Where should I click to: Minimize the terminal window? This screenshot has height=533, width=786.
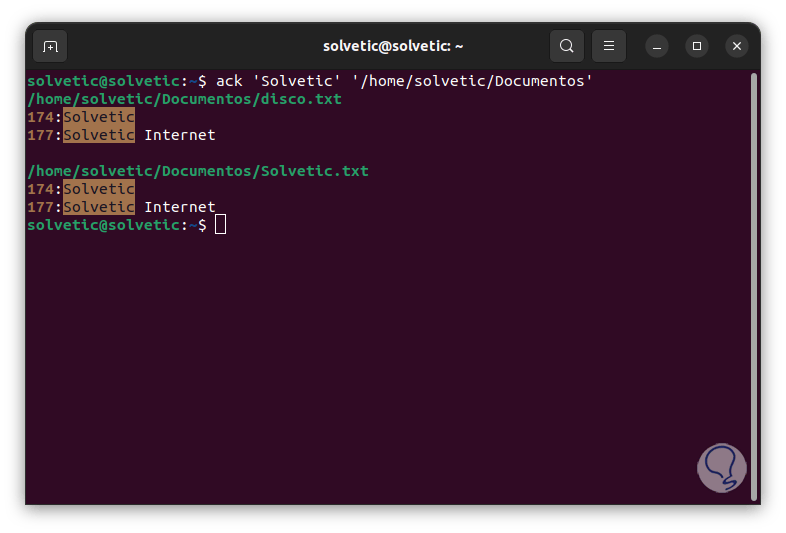click(x=657, y=46)
